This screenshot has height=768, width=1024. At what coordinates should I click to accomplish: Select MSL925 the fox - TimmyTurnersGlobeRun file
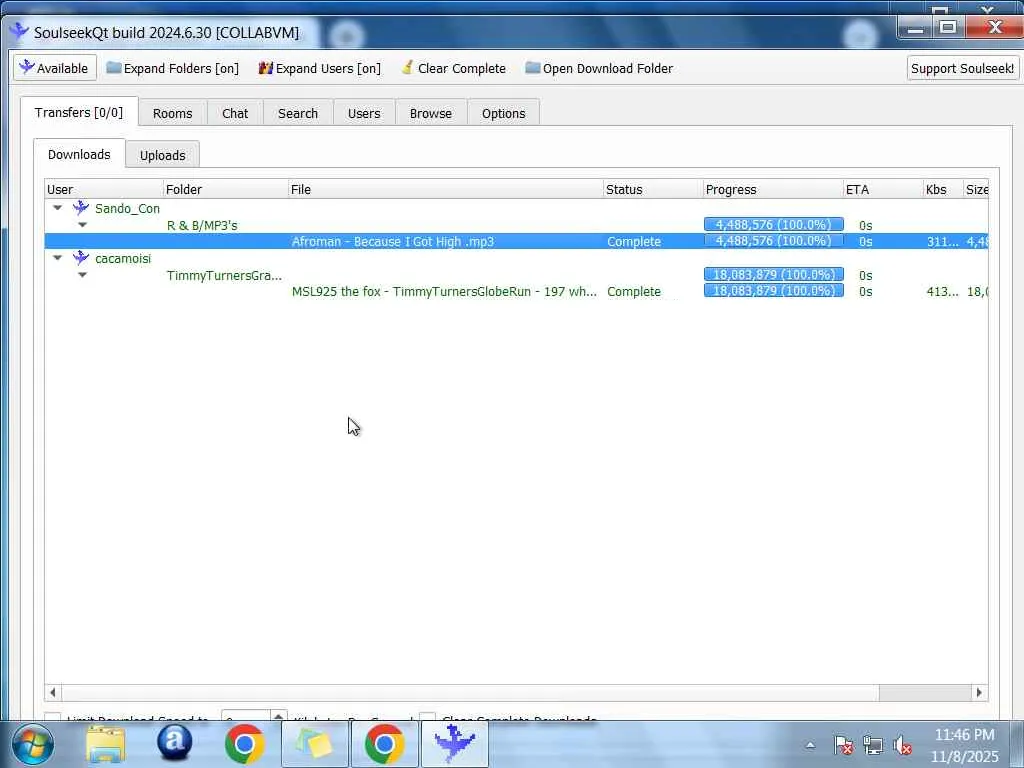(x=444, y=292)
